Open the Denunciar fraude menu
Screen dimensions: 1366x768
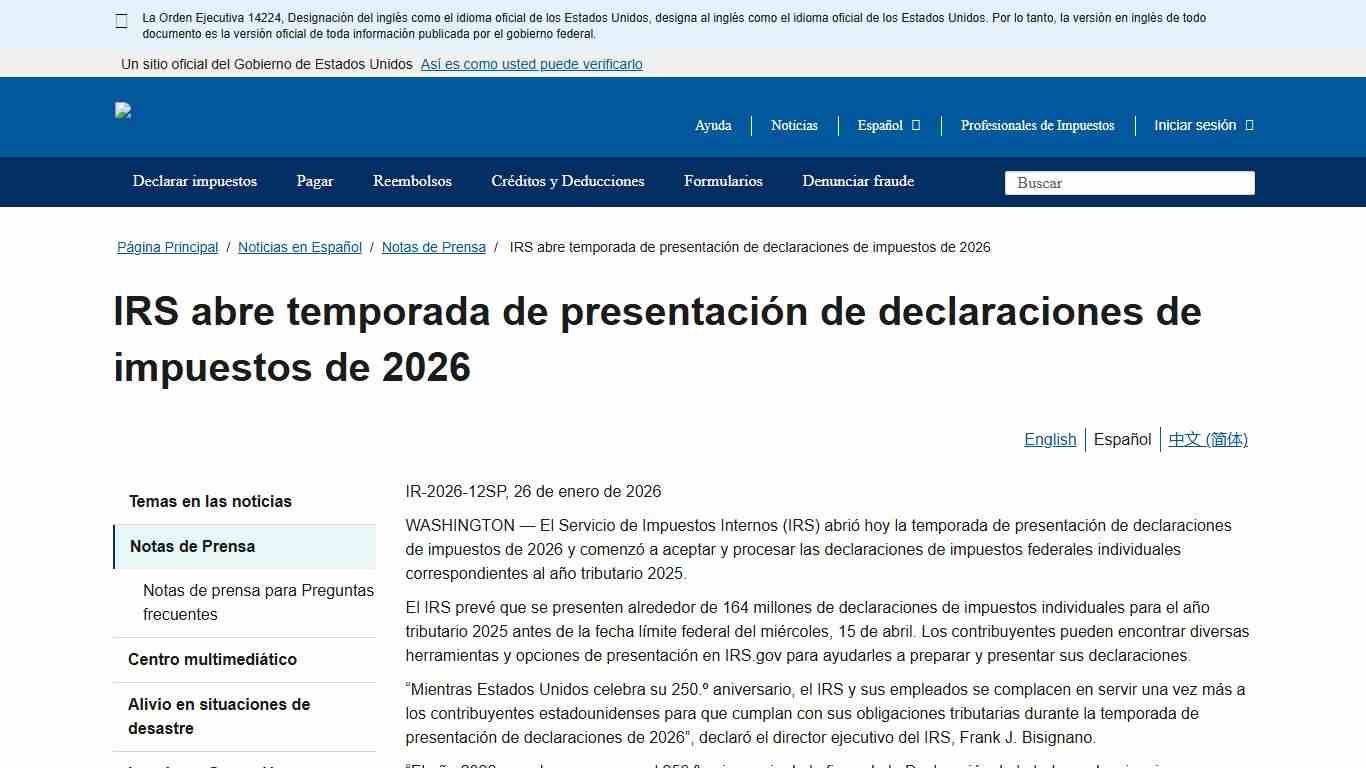pyautogui.click(x=857, y=181)
